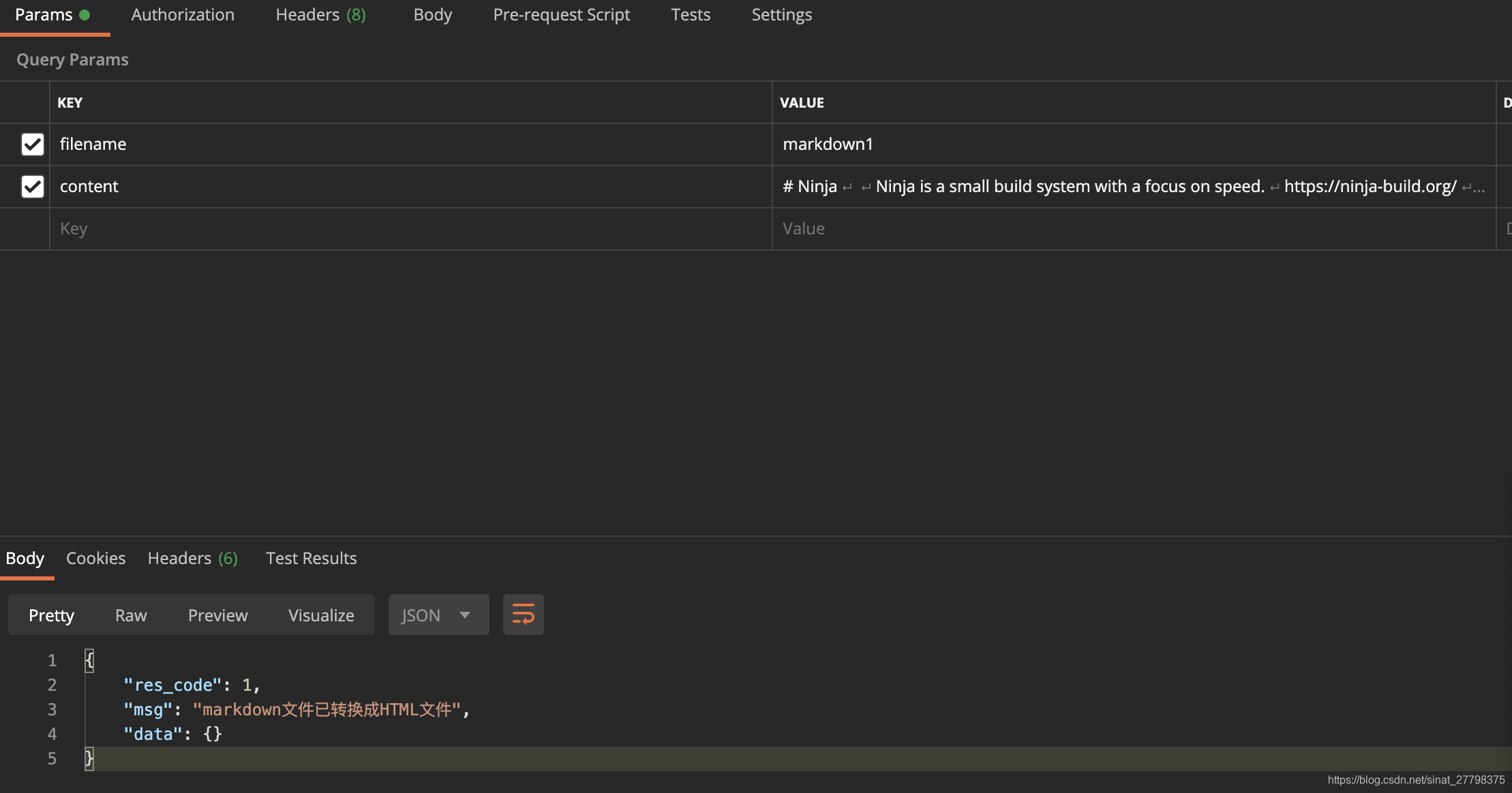Select the Visualize response view
The width and height of the screenshot is (1512, 793).
[321, 615]
